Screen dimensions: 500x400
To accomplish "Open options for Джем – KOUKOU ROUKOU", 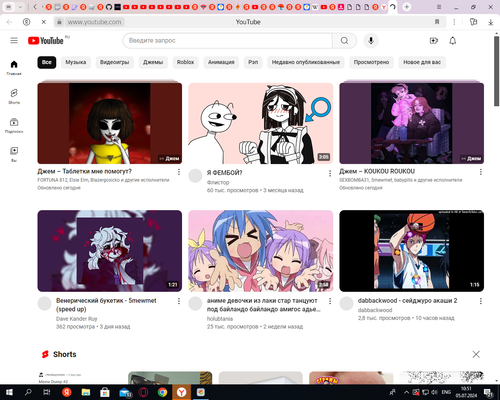I will click(480, 172).
